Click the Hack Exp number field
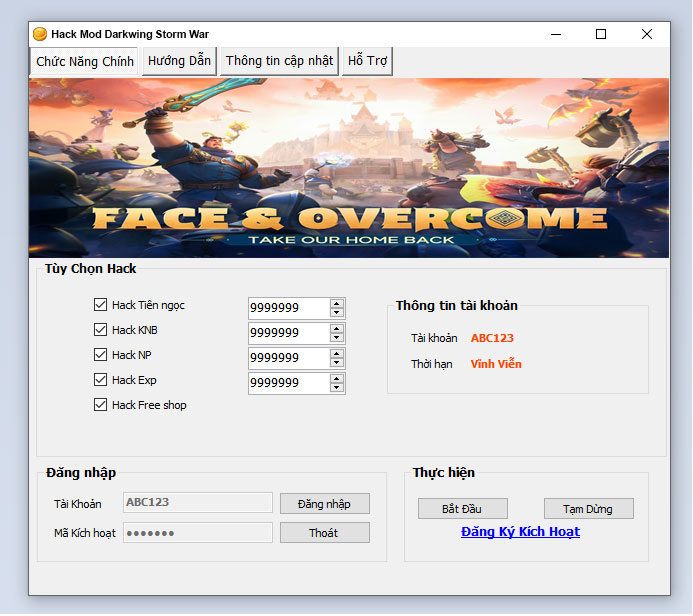This screenshot has width=693, height=616. point(289,383)
